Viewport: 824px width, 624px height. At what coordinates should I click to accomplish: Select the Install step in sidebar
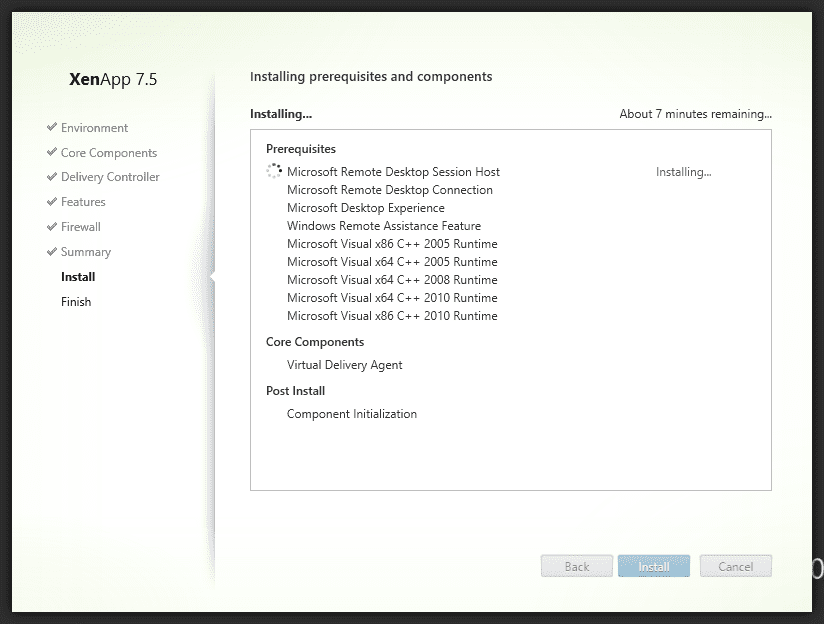(78, 277)
